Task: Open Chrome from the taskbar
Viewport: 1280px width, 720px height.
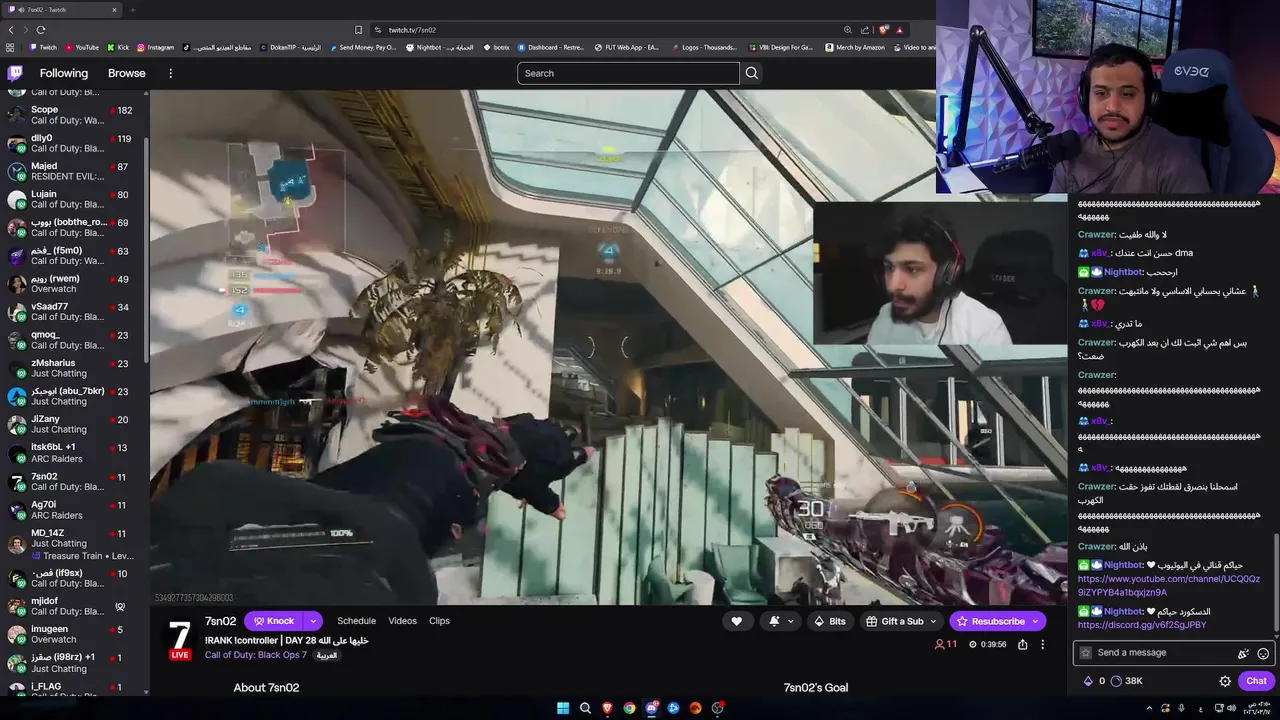Action: coord(629,708)
